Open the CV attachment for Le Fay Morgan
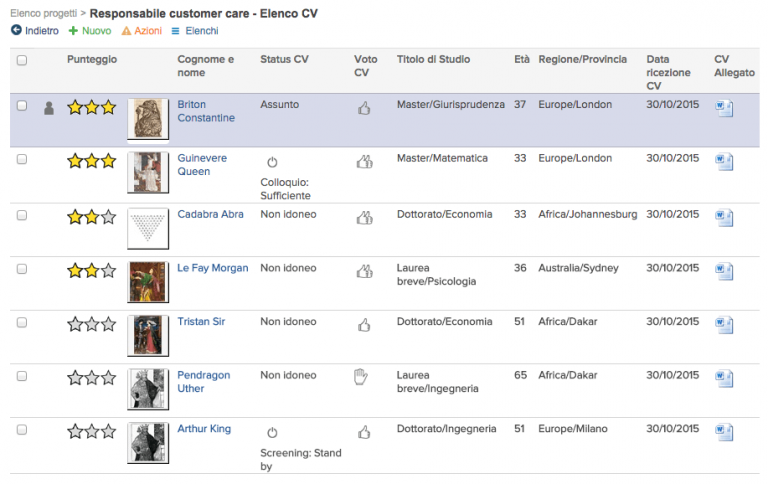Image resolution: width=768 pixels, height=484 pixels. [x=724, y=271]
